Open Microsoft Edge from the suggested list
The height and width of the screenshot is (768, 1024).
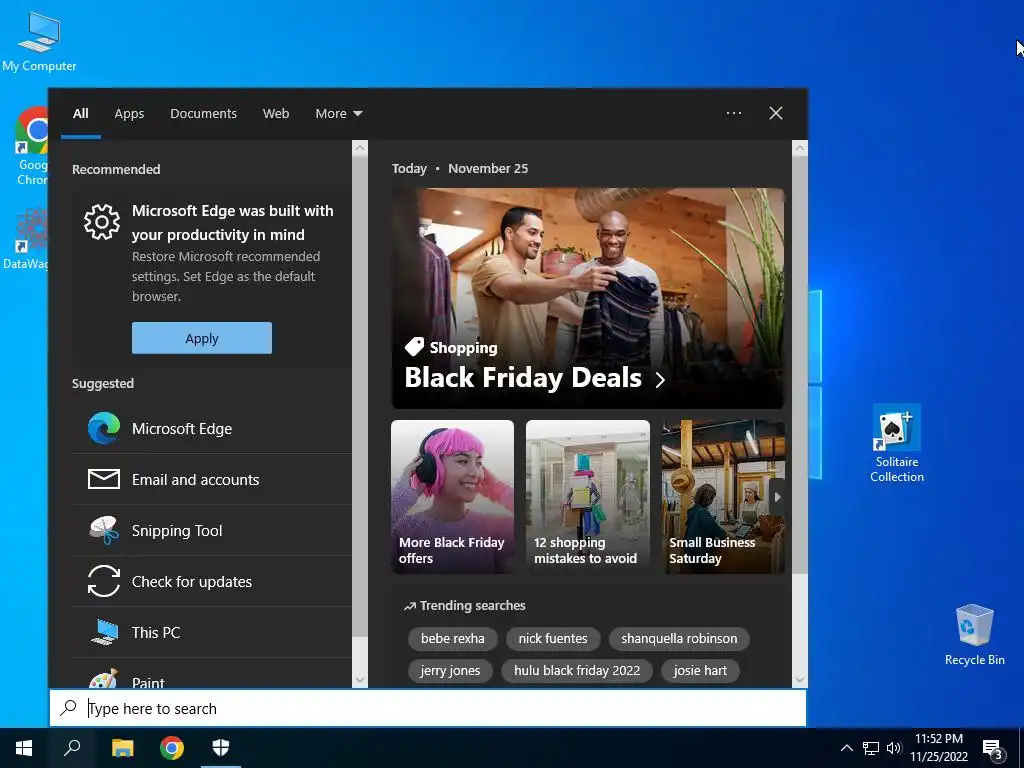click(212, 428)
